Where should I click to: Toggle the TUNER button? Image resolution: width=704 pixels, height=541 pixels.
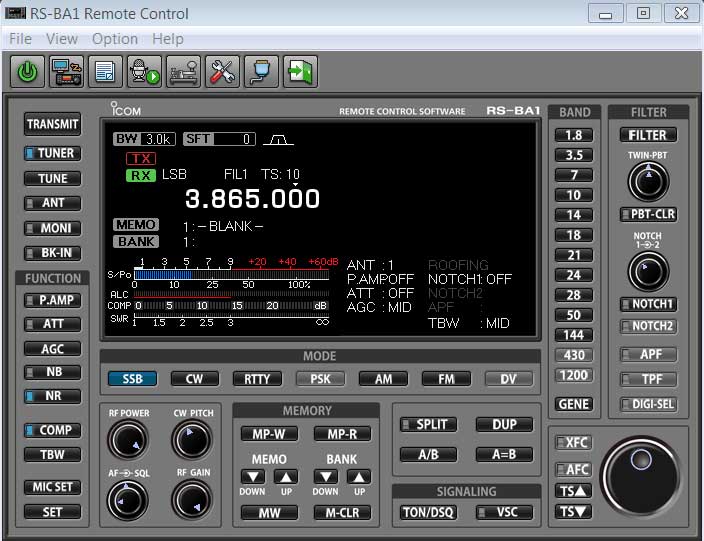point(53,154)
